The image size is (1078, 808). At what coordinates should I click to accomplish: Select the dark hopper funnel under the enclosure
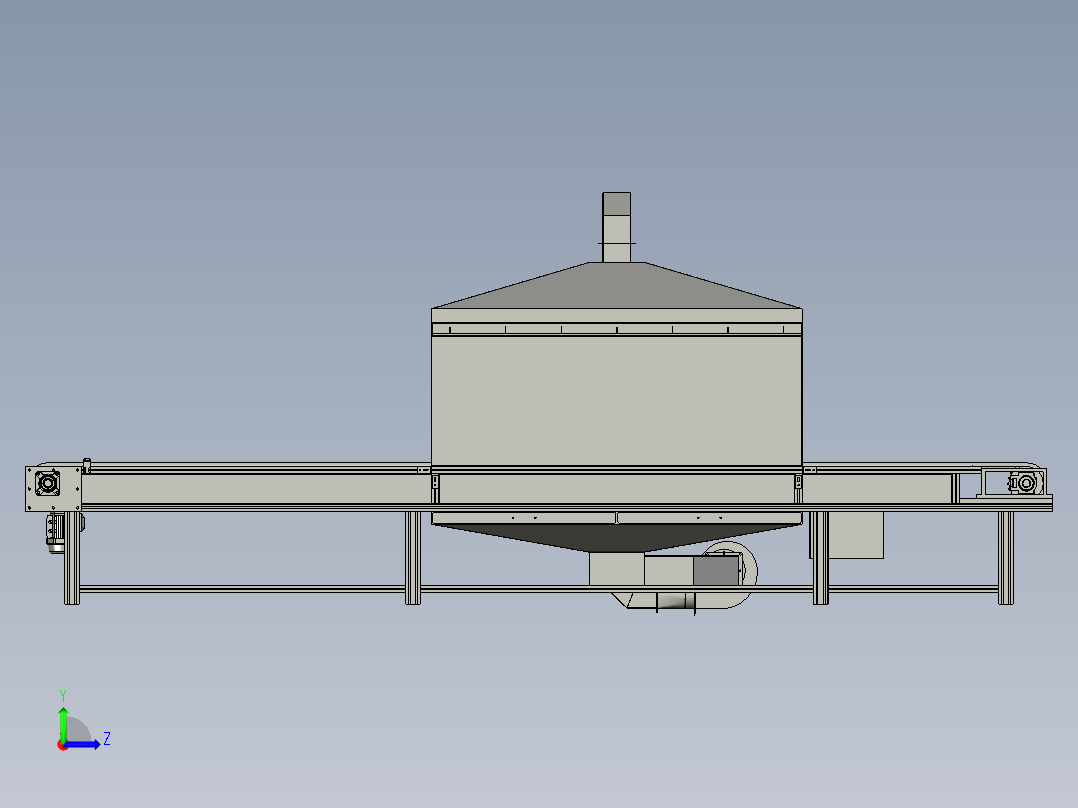tap(616, 537)
